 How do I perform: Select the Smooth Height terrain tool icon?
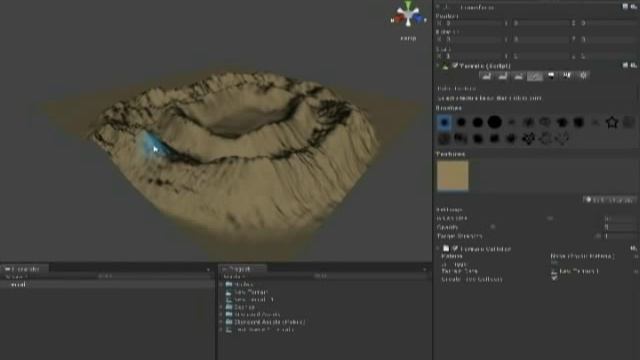pos(518,76)
